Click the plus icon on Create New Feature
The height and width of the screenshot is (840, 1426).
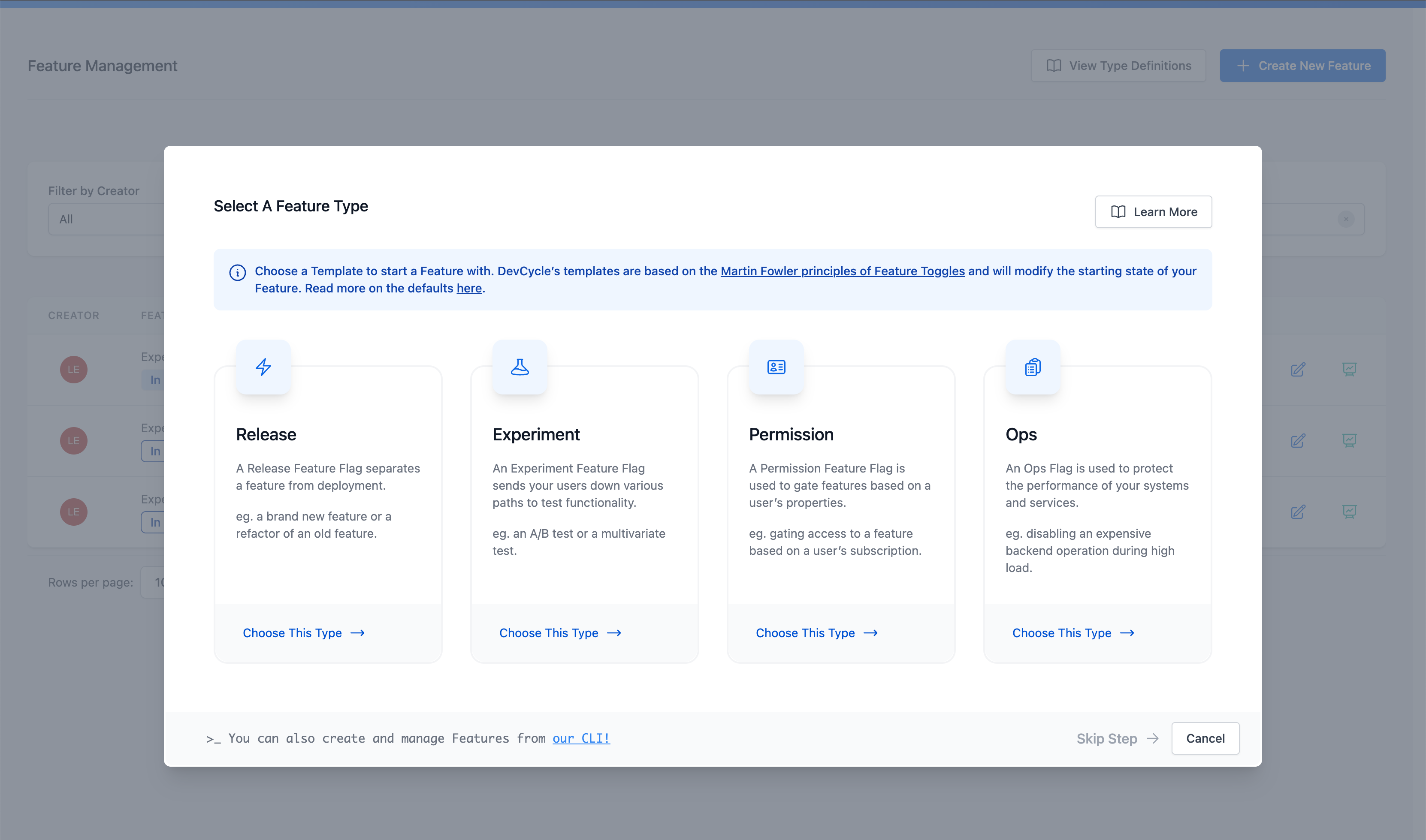pos(1244,65)
